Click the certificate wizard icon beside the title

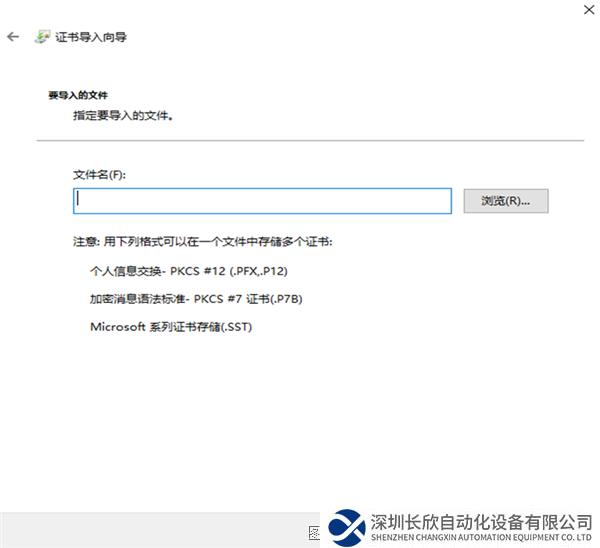tap(41, 37)
